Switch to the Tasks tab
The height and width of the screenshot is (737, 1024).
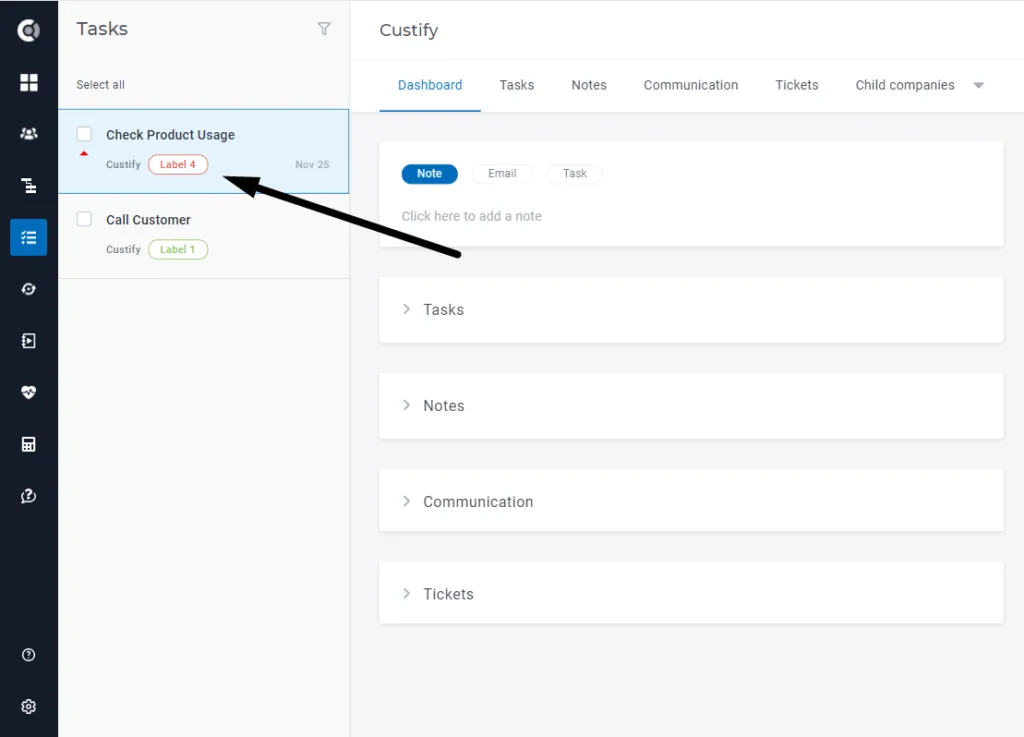pyautogui.click(x=517, y=86)
